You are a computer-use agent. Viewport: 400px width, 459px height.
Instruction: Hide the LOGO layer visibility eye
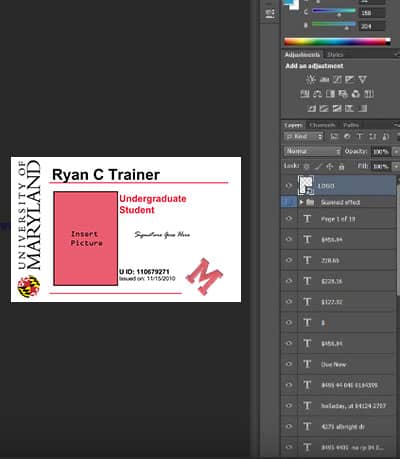[x=289, y=186]
